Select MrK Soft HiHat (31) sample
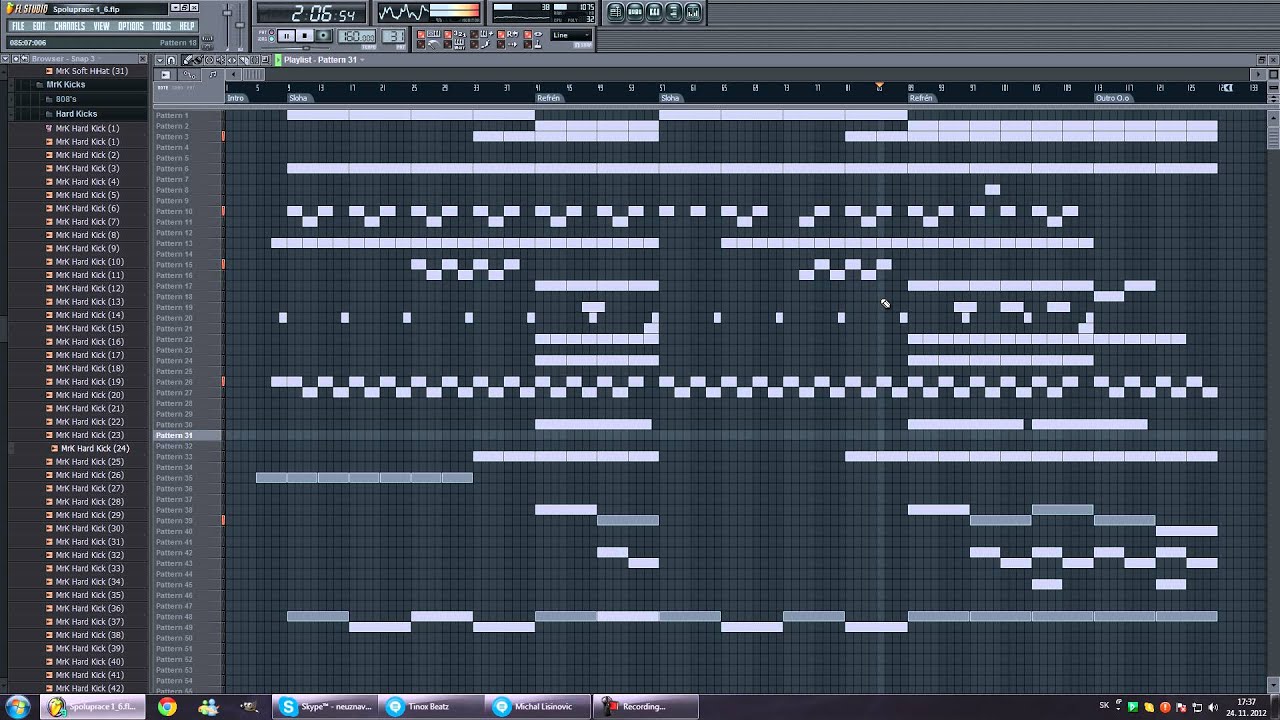The height and width of the screenshot is (720, 1280). (x=91, y=71)
